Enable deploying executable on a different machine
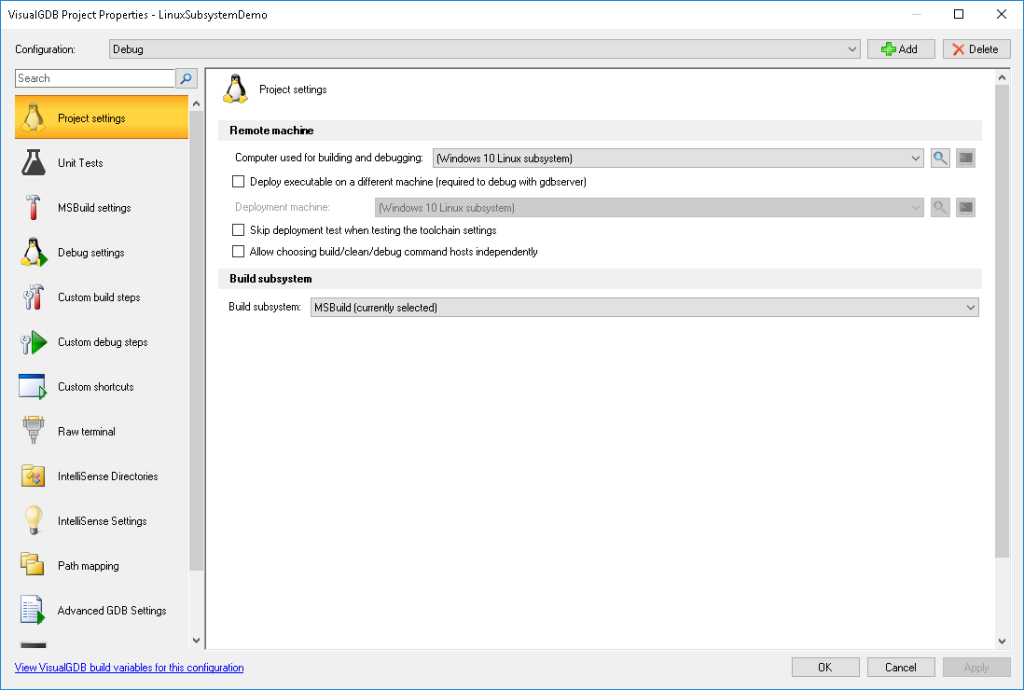Image resolution: width=1024 pixels, height=690 pixels. pyautogui.click(x=237, y=181)
